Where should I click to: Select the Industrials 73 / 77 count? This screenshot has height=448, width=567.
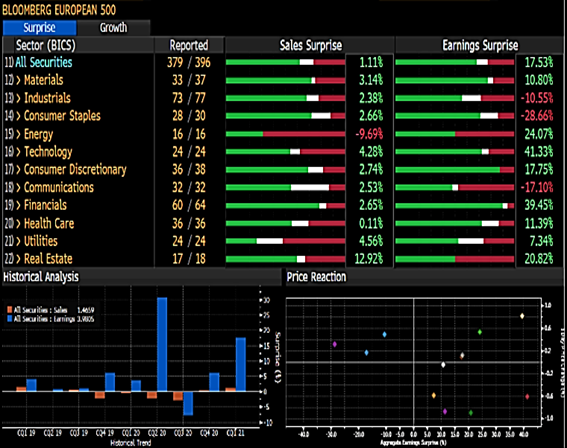pos(189,98)
